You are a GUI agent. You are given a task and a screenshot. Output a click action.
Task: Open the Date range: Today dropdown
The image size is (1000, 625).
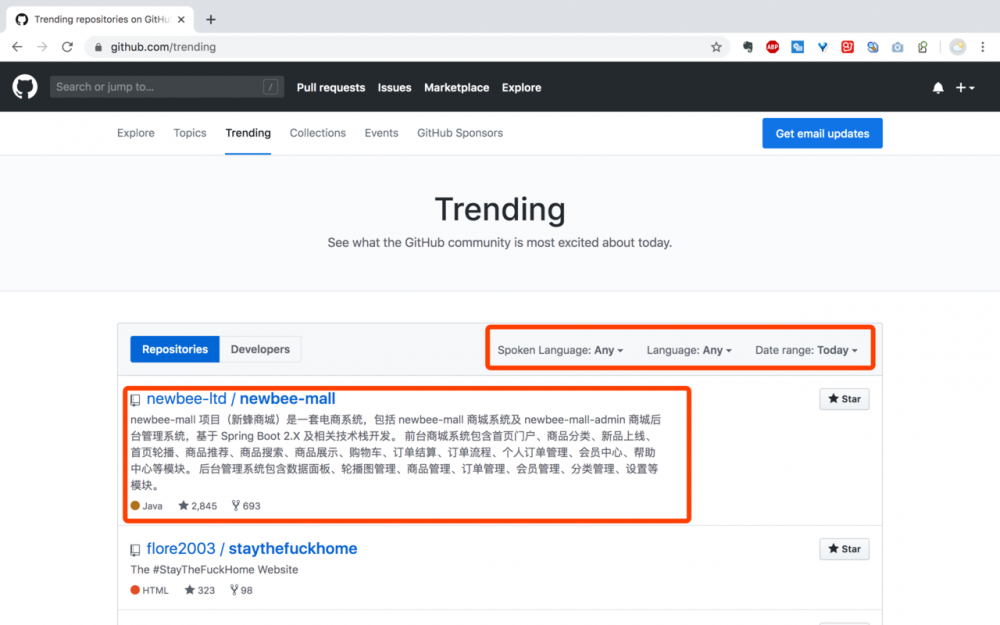(806, 350)
